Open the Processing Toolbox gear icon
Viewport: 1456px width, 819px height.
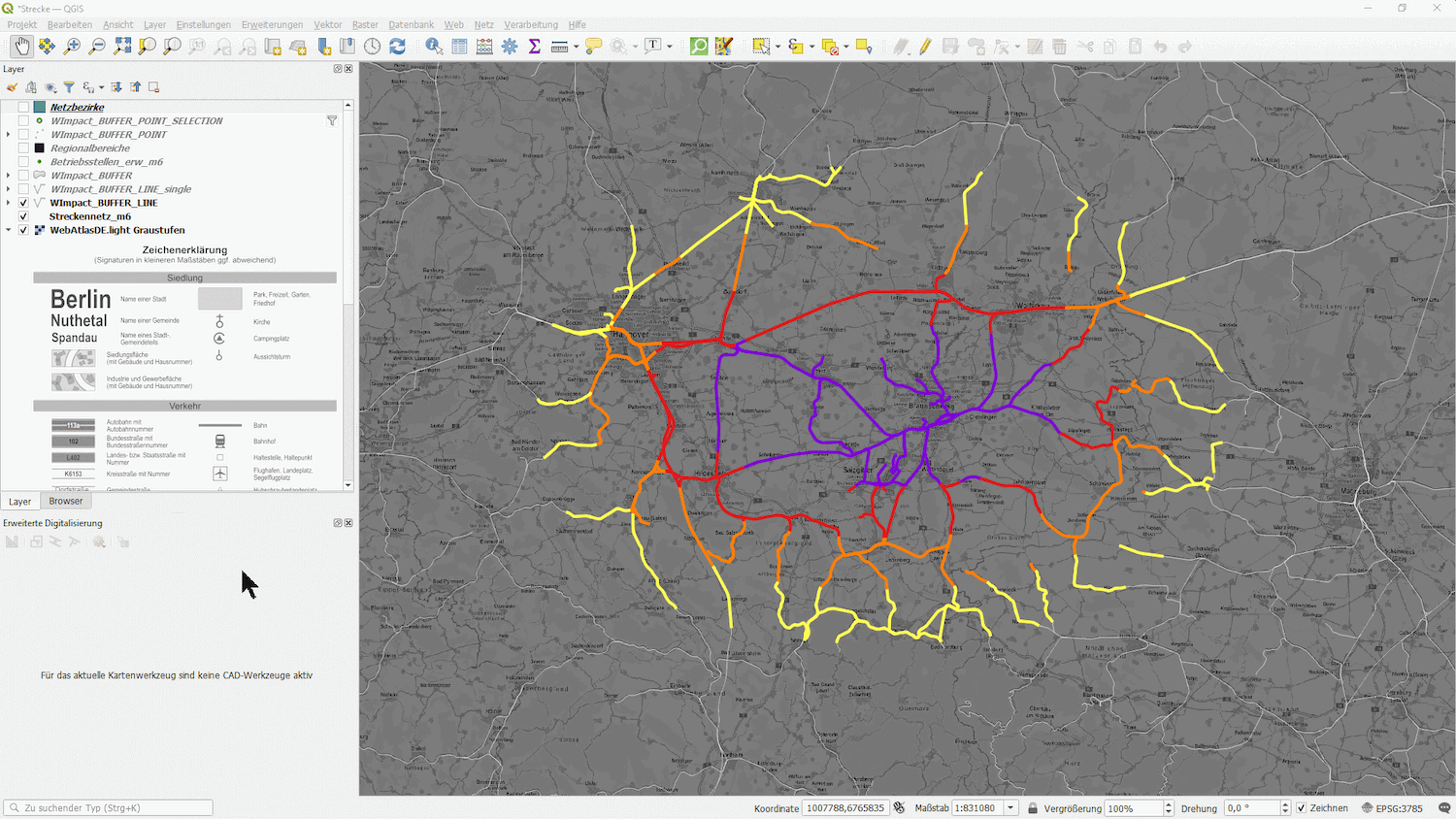510,46
